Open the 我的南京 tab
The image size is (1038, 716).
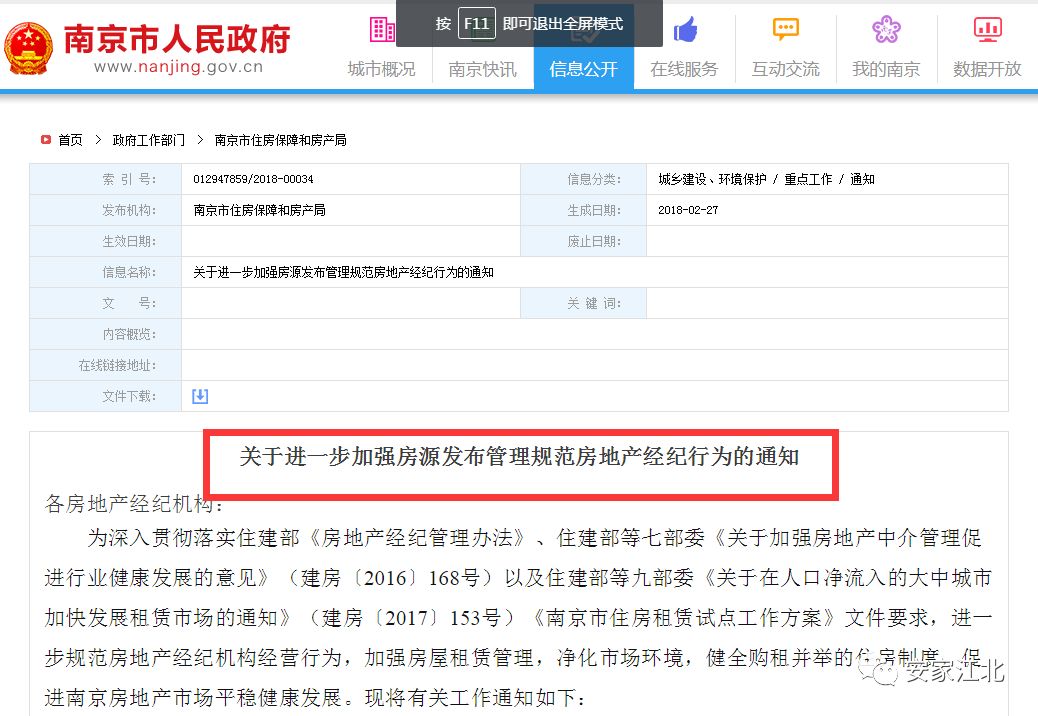[886, 69]
